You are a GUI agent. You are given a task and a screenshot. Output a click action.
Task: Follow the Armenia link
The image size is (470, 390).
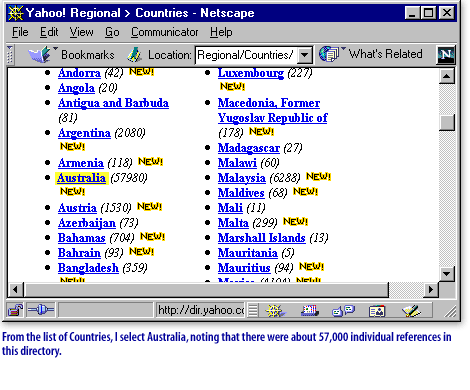[x=81, y=163]
